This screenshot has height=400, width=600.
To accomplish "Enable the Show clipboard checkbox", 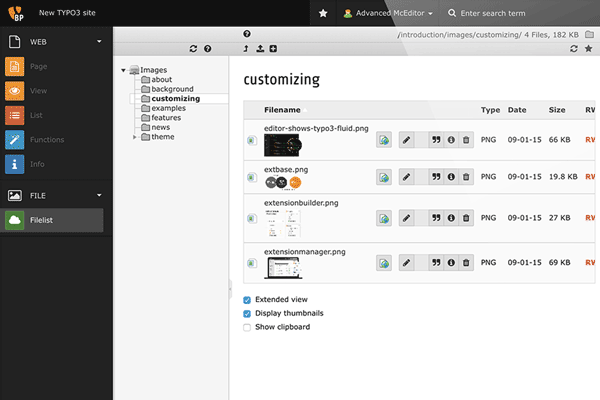I will click(248, 327).
